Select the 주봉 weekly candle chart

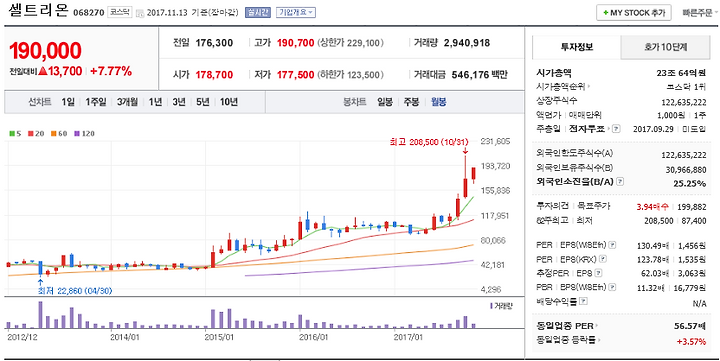[411, 102]
